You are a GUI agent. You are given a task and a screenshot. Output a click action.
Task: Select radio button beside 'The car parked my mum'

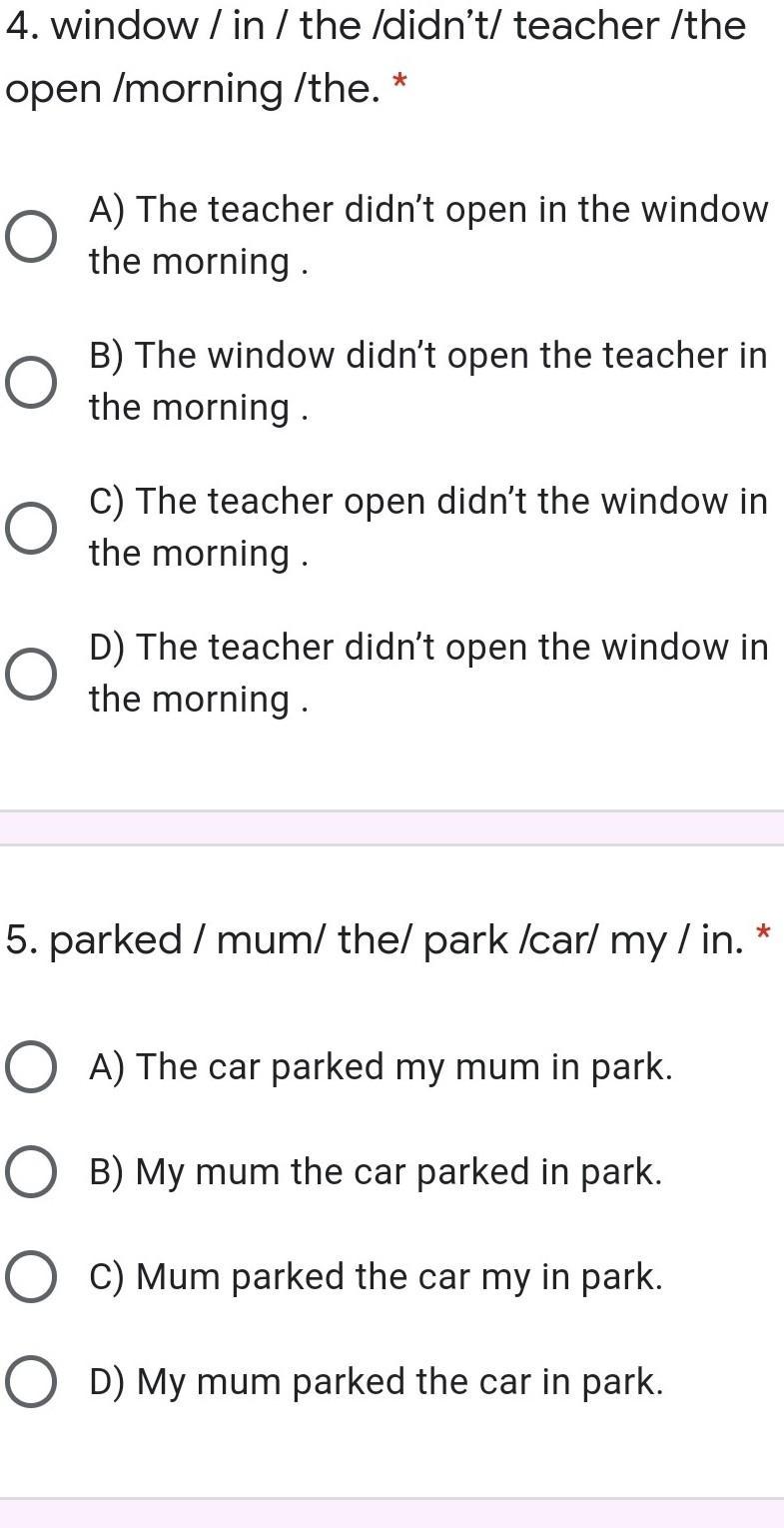(x=31, y=1067)
